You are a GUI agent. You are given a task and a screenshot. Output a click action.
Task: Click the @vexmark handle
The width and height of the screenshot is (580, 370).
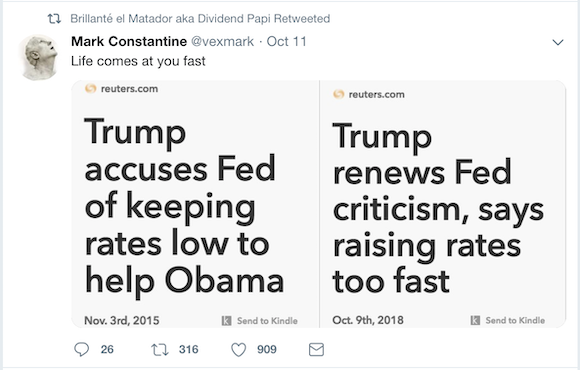(222, 41)
